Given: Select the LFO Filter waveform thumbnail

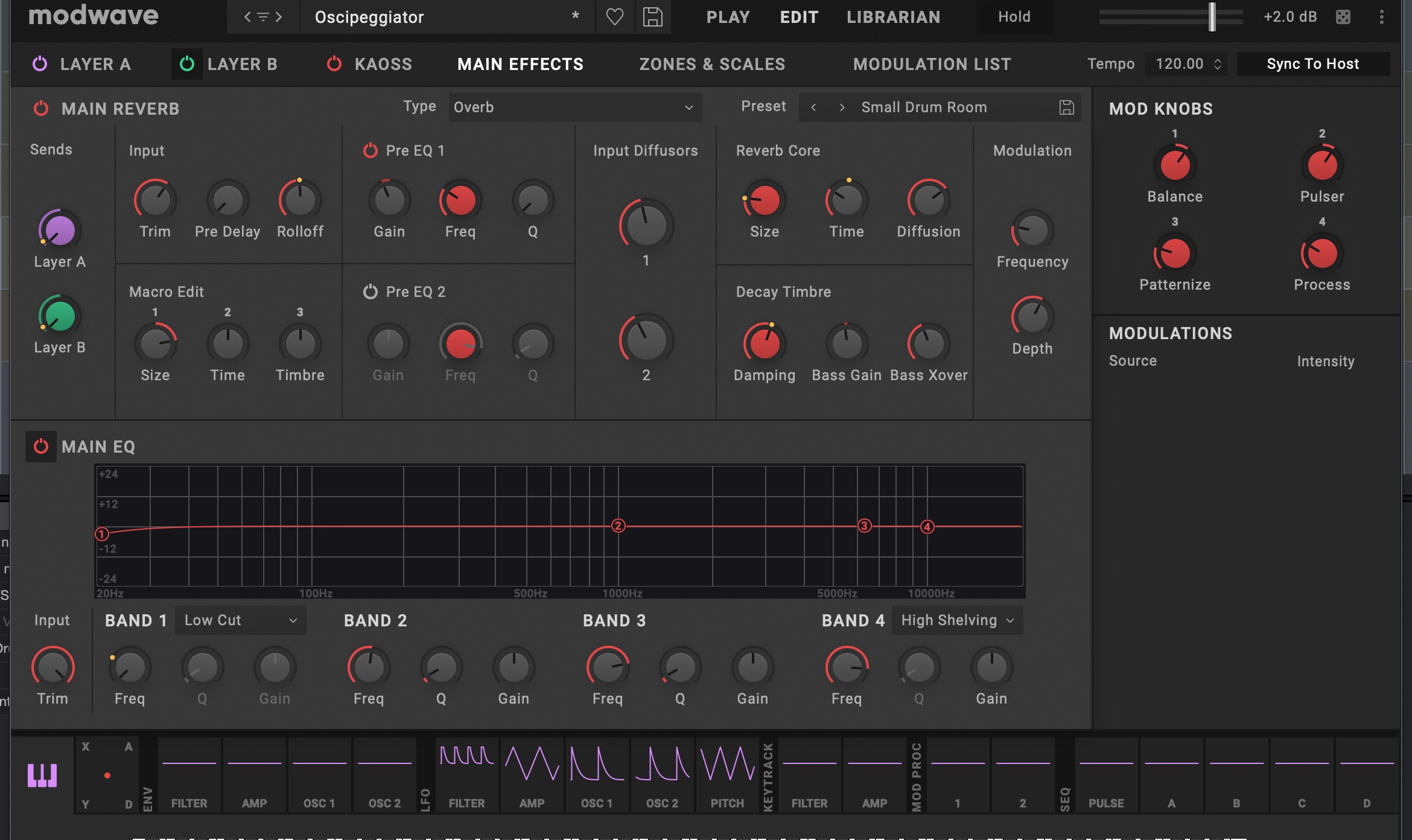Looking at the screenshot, I should [x=466, y=775].
